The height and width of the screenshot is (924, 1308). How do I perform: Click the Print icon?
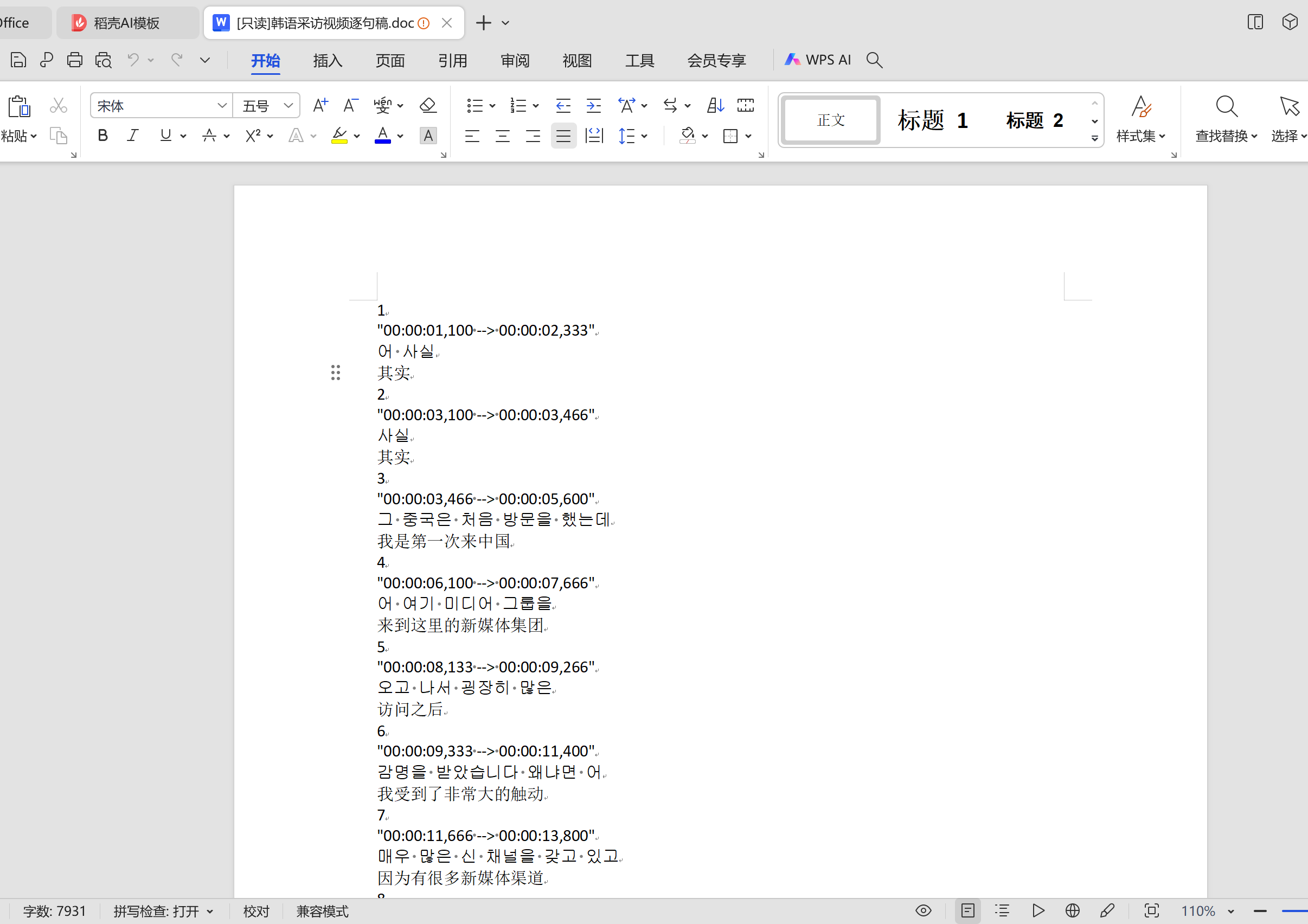pyautogui.click(x=75, y=60)
